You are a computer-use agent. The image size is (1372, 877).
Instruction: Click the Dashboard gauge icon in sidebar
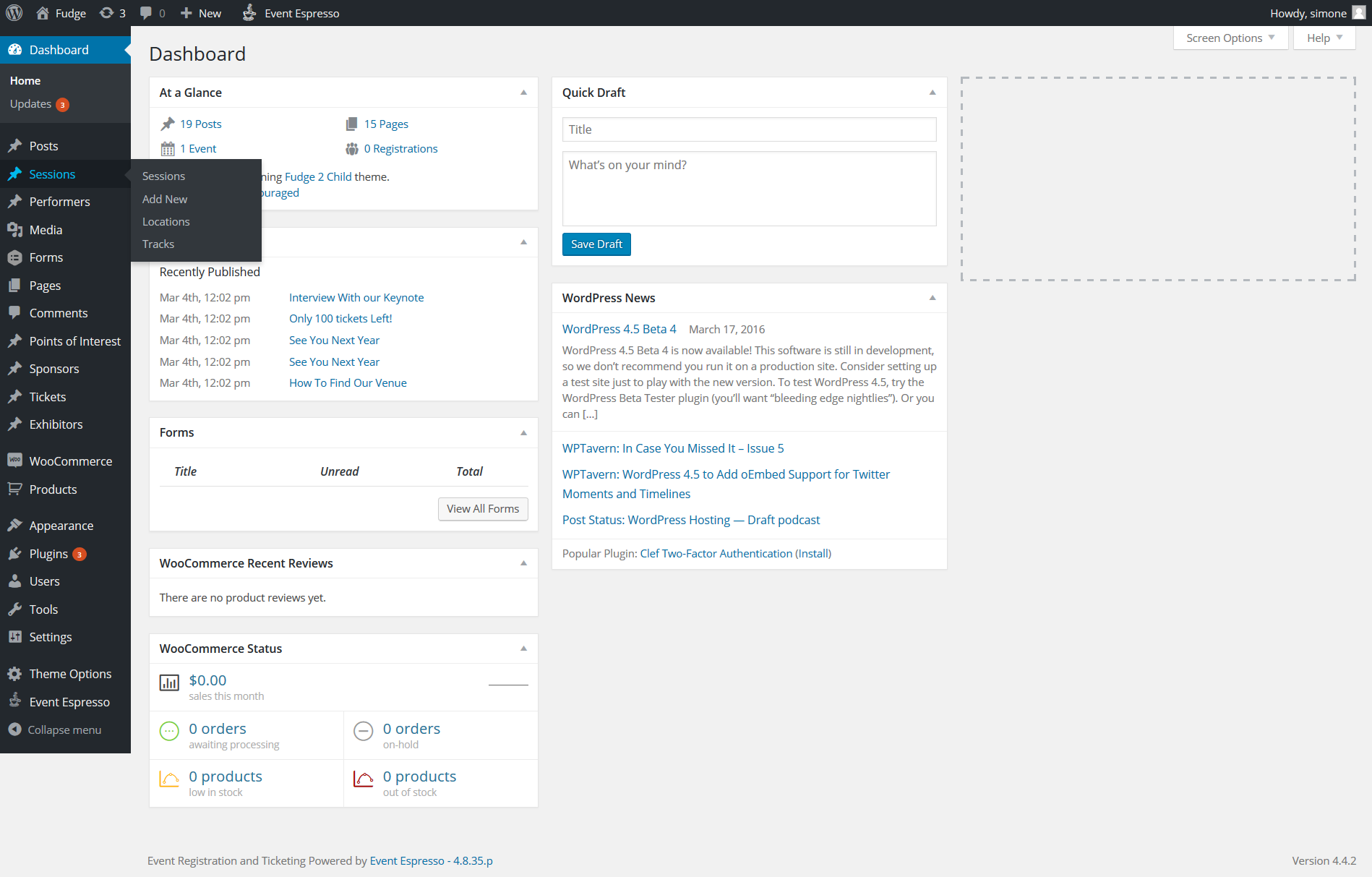(14, 50)
